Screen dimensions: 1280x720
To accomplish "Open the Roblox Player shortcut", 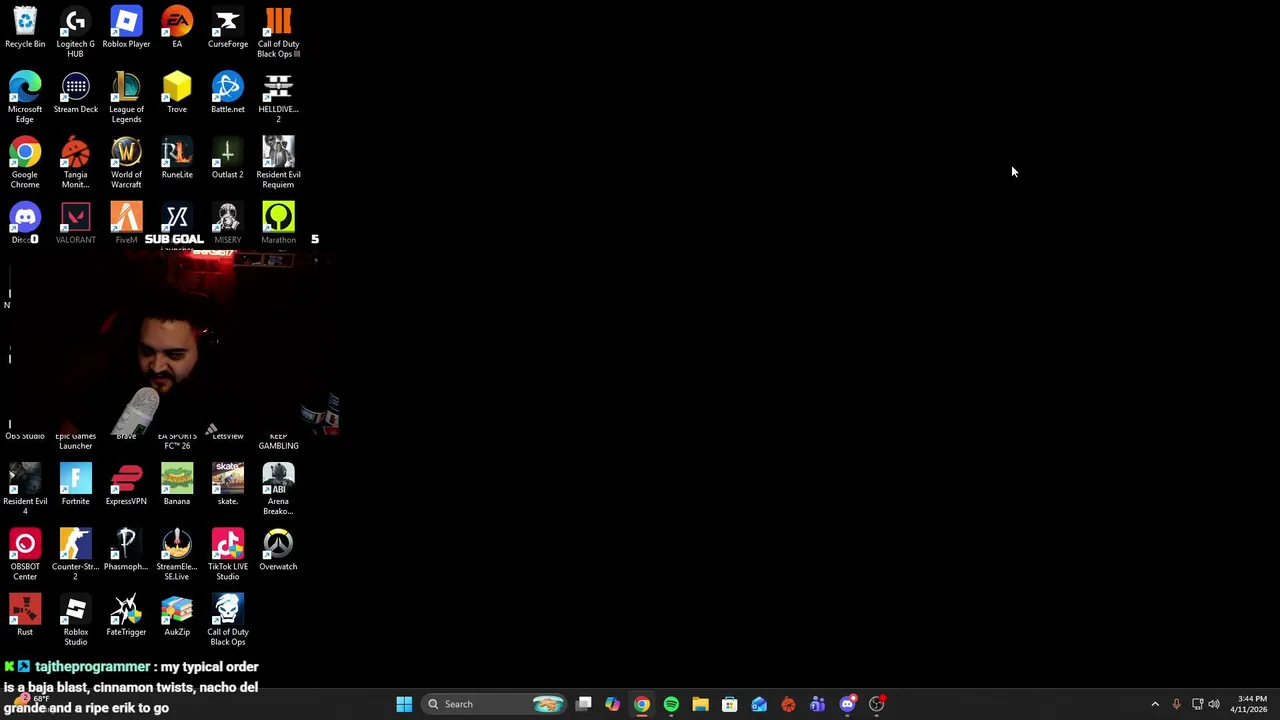I will click(126, 28).
